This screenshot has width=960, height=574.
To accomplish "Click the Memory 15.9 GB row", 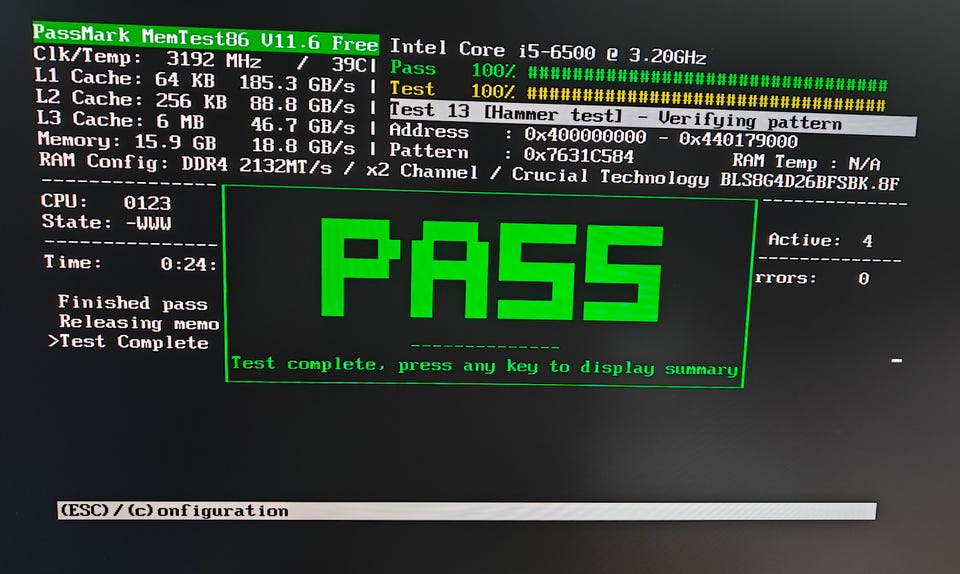I will pyautogui.click(x=196, y=143).
